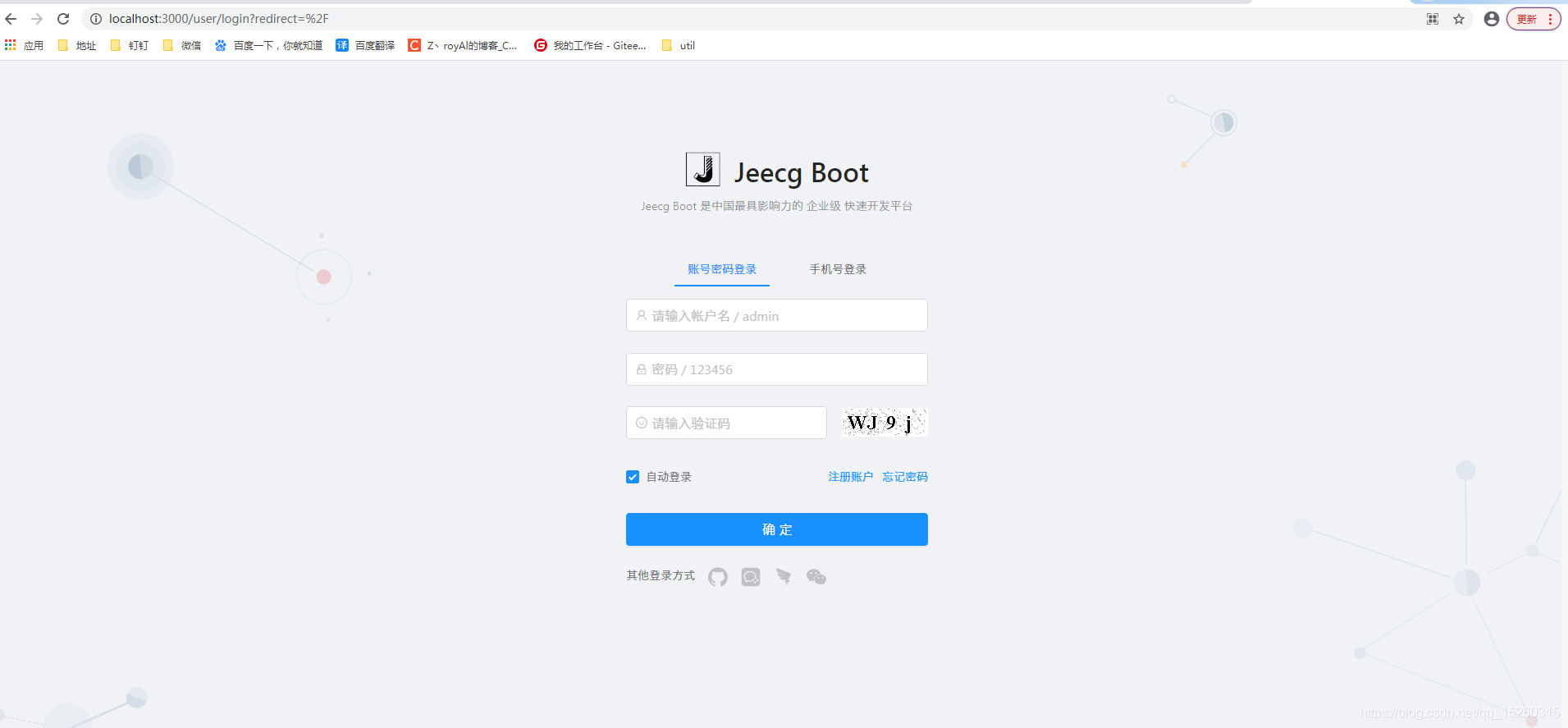Open the util bookmark folder
This screenshot has width=1568, height=728.
click(x=679, y=46)
